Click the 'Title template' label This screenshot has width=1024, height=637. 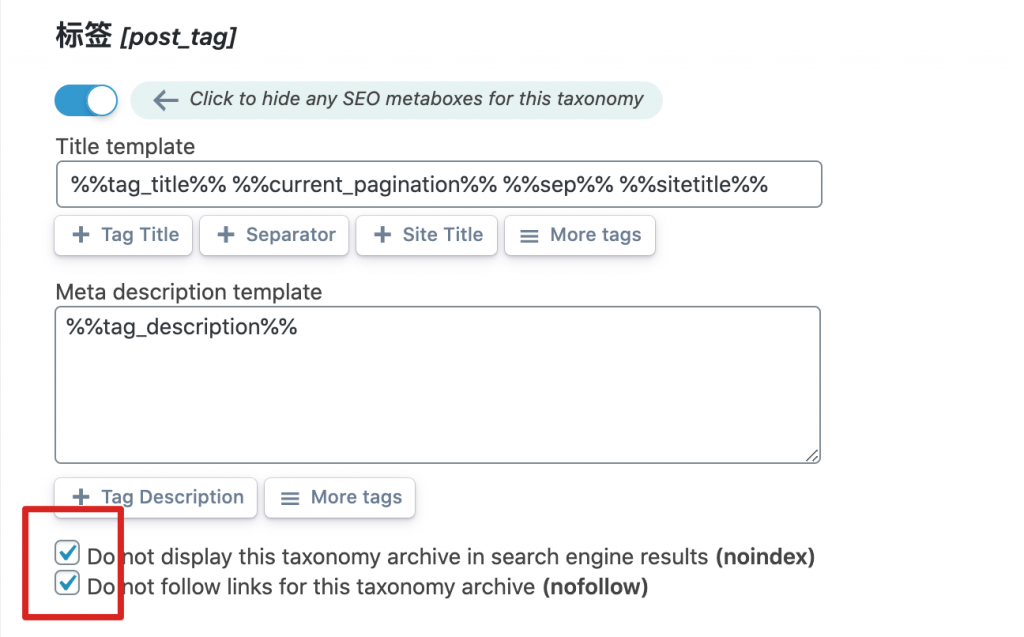coord(125,147)
